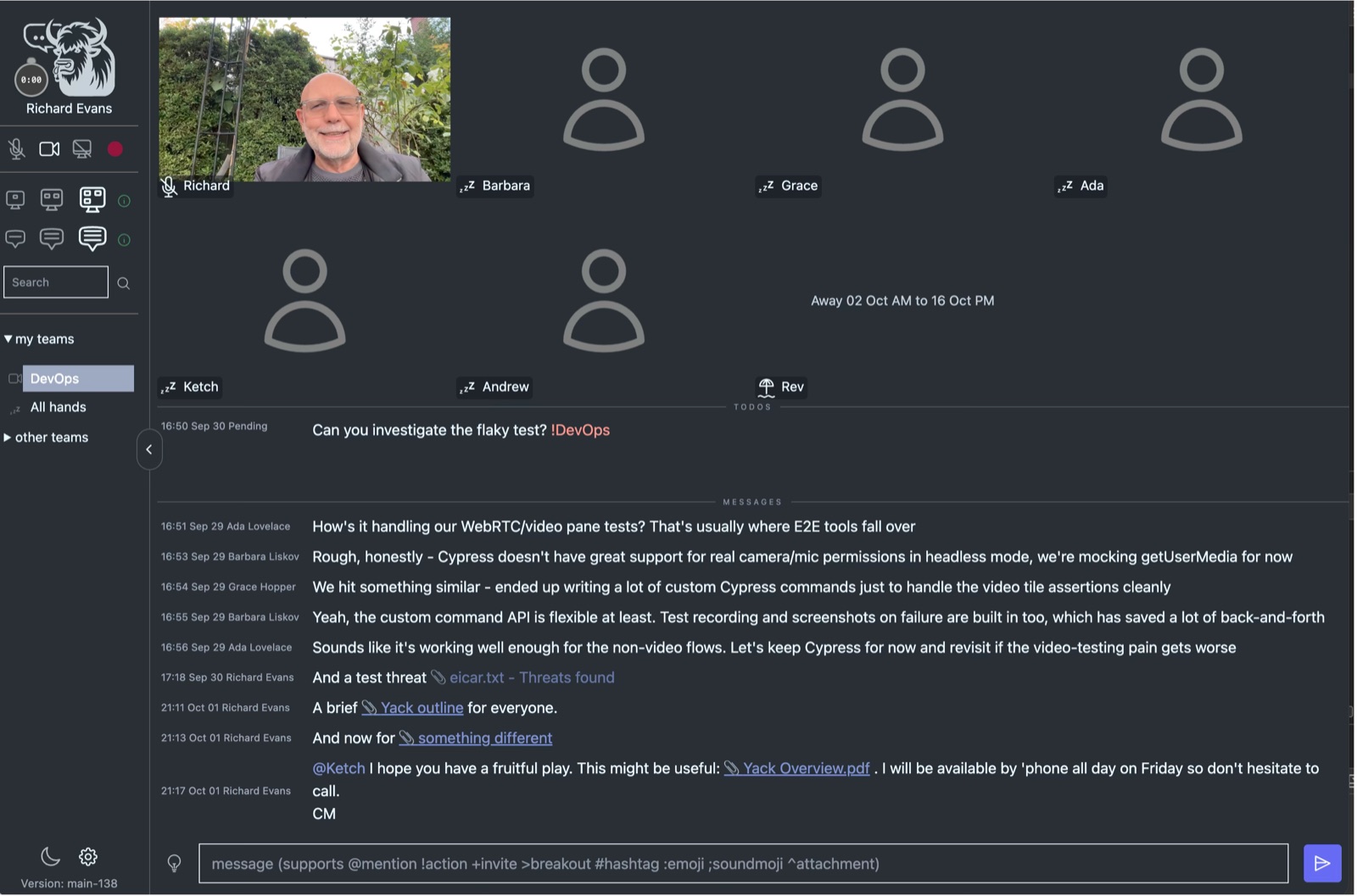Select the largest chat message layout icon

92,238
